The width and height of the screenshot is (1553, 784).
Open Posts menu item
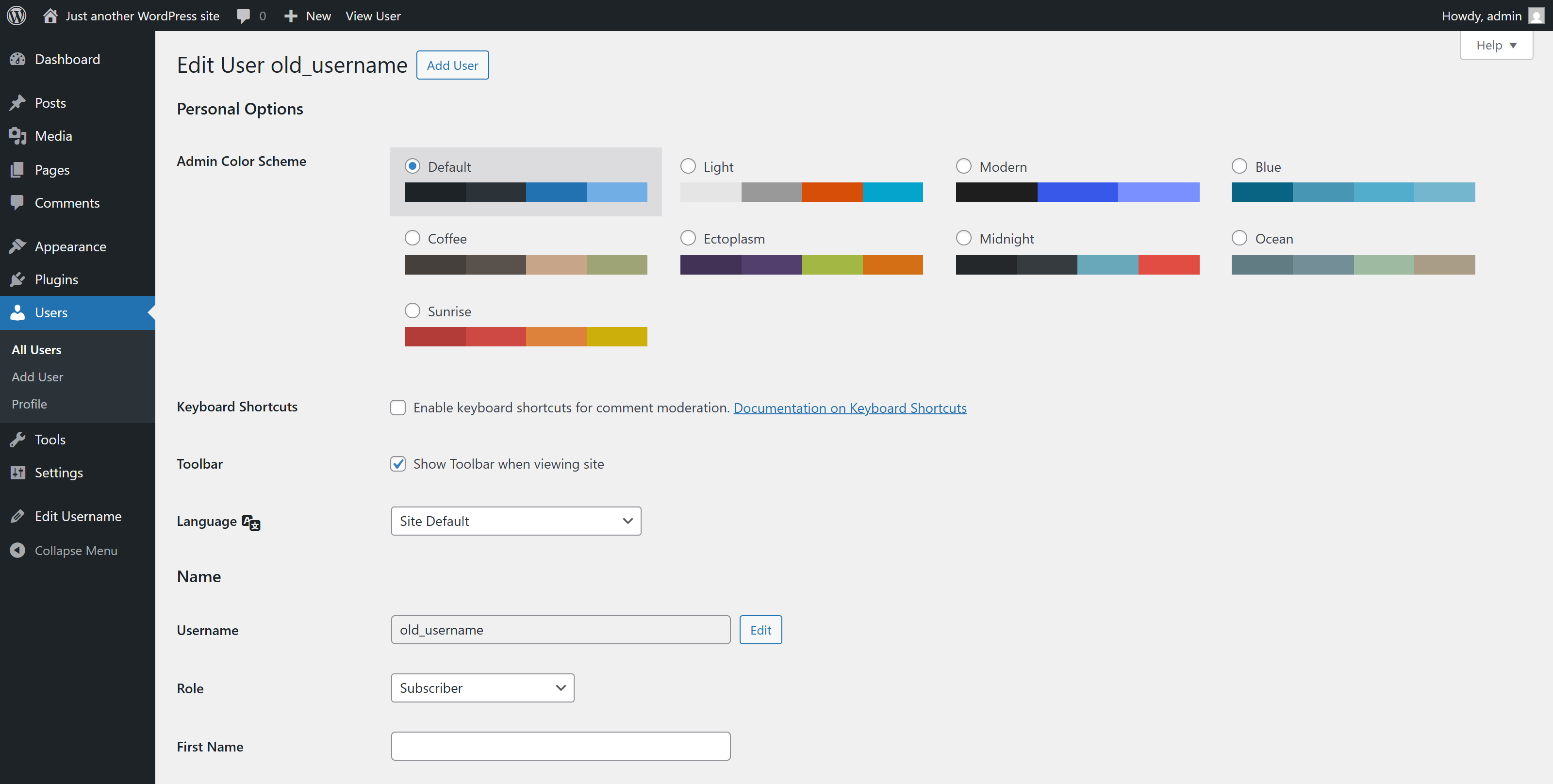(x=77, y=103)
